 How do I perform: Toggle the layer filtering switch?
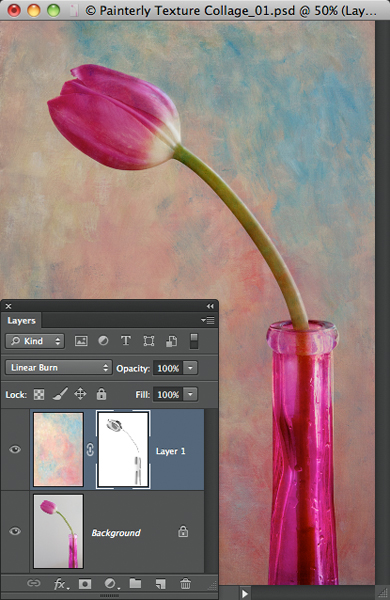click(x=194, y=341)
